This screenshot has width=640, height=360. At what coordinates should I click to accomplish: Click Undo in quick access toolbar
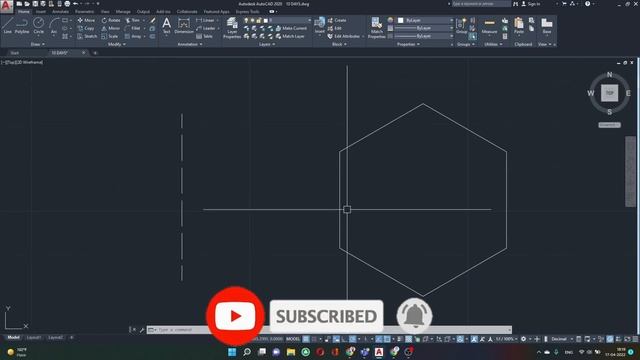pyautogui.click(x=76, y=4)
